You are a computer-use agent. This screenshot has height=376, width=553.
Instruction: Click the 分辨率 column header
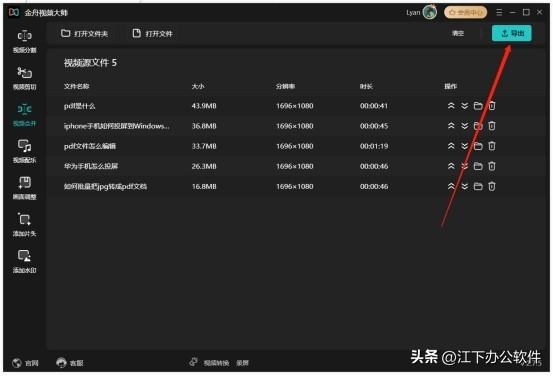pyautogui.click(x=285, y=86)
